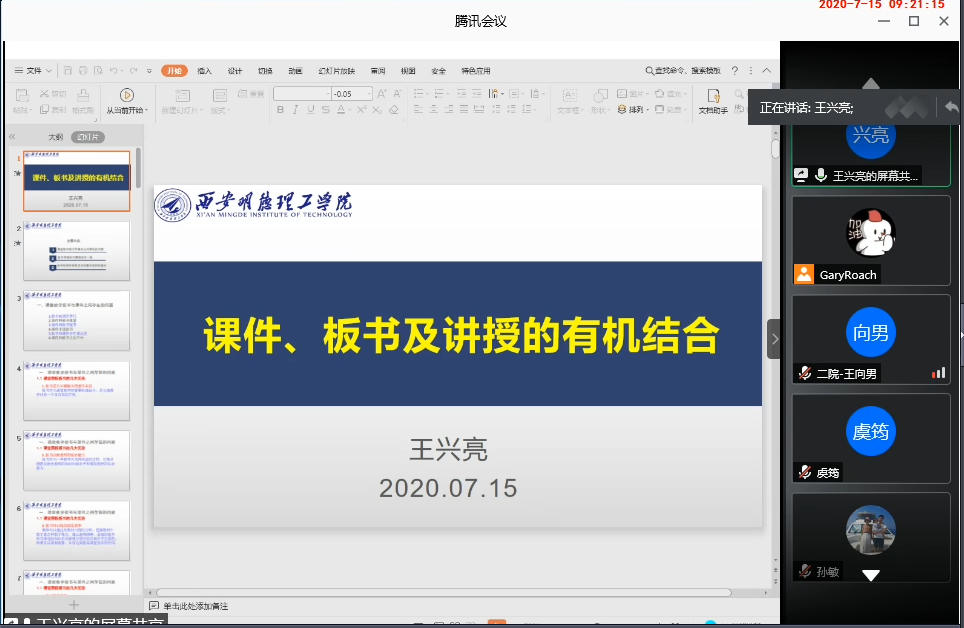This screenshot has width=964, height=628.
Task: Switch to the 插入 insert tab
Action: click(205, 71)
